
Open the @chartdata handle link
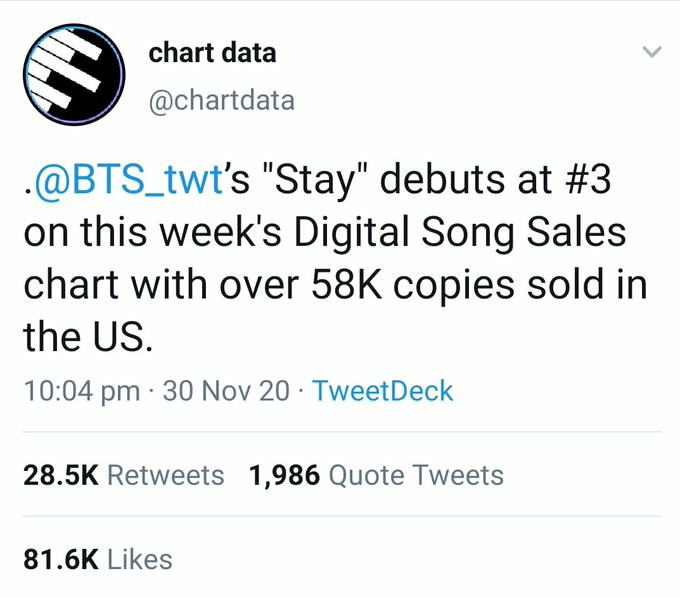click(221, 100)
